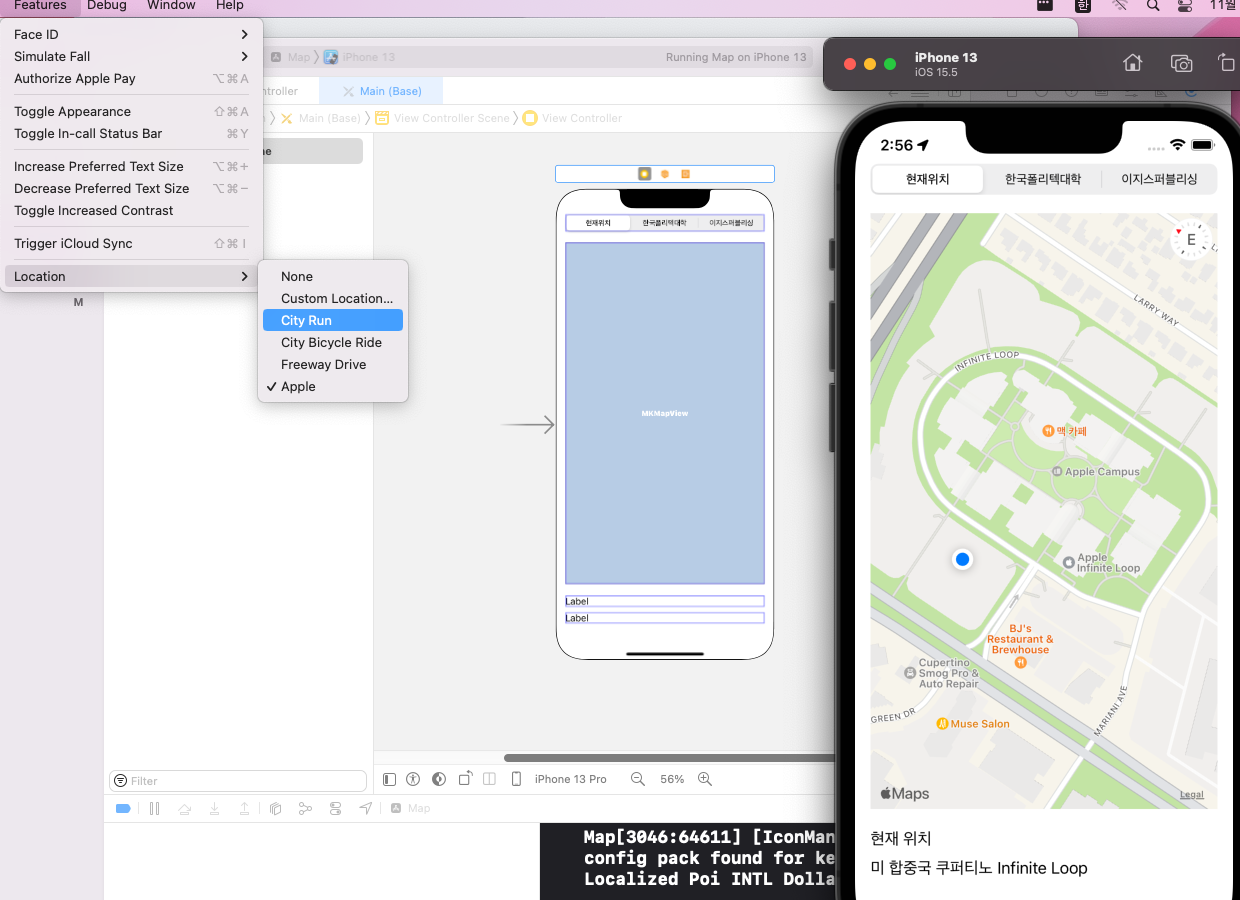Viewport: 1240px width, 900px height.
Task: Open Control Center in the menu bar
Action: click(x=1186, y=5)
